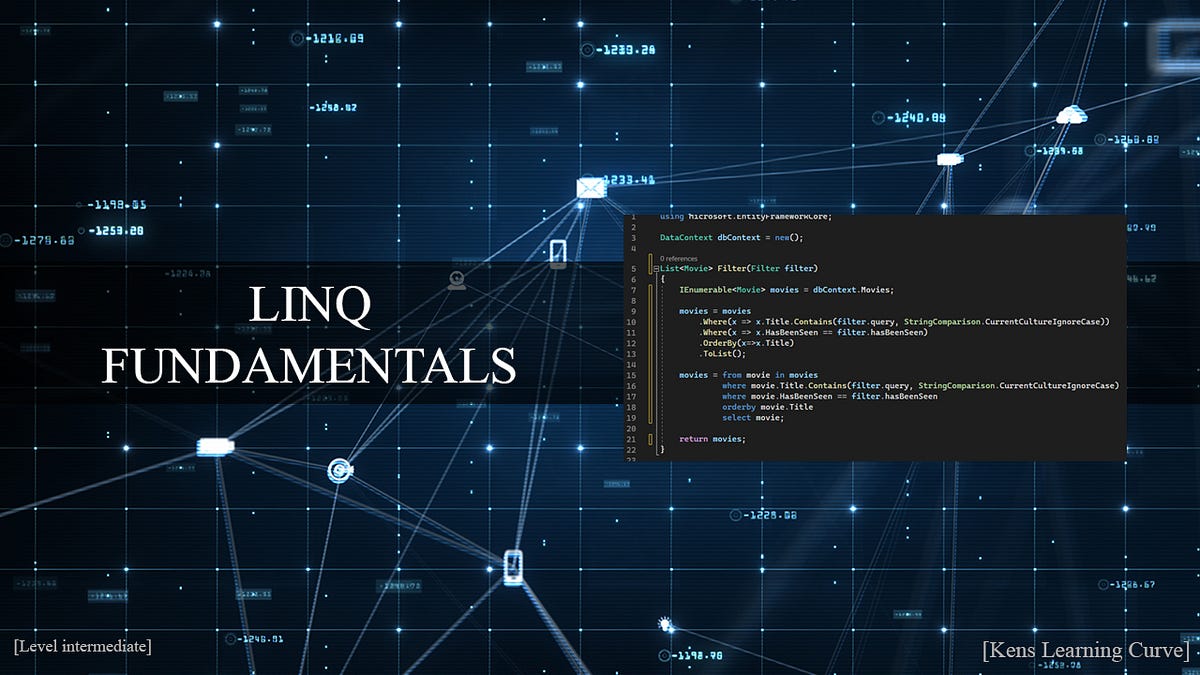Screen dimensions: 1200x675
Task: Click the camera lens icon below the FUNDAMENTALS title
Action: pyautogui.click(x=338, y=470)
